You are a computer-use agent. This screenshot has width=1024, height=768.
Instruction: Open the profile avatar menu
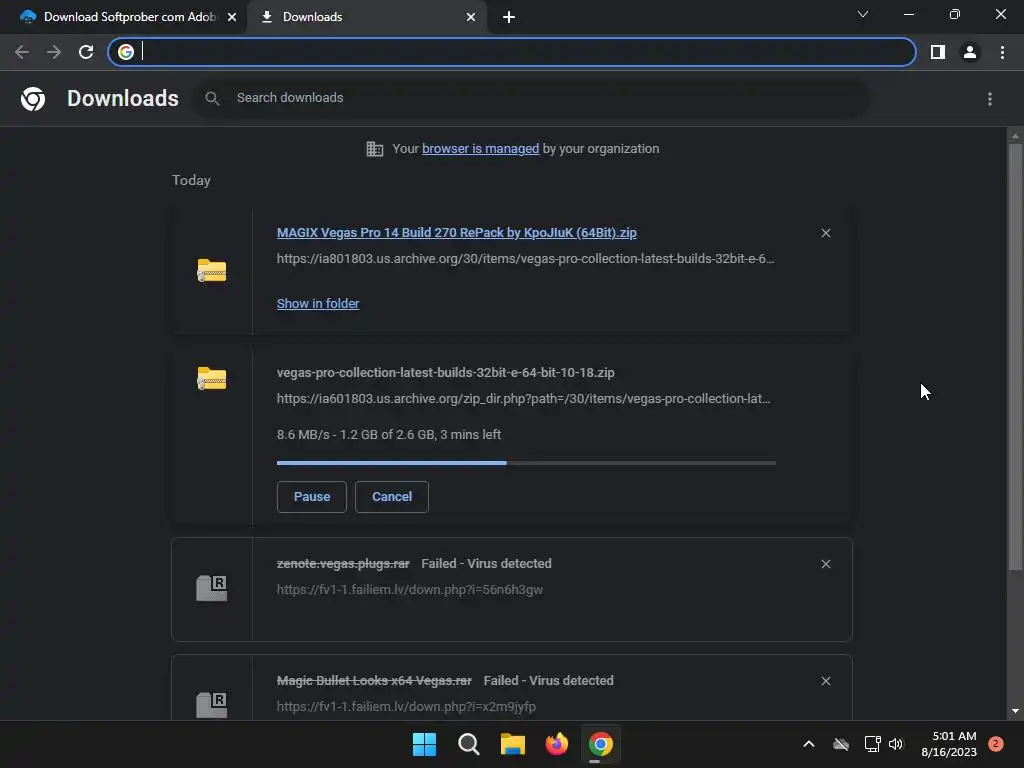click(x=970, y=52)
